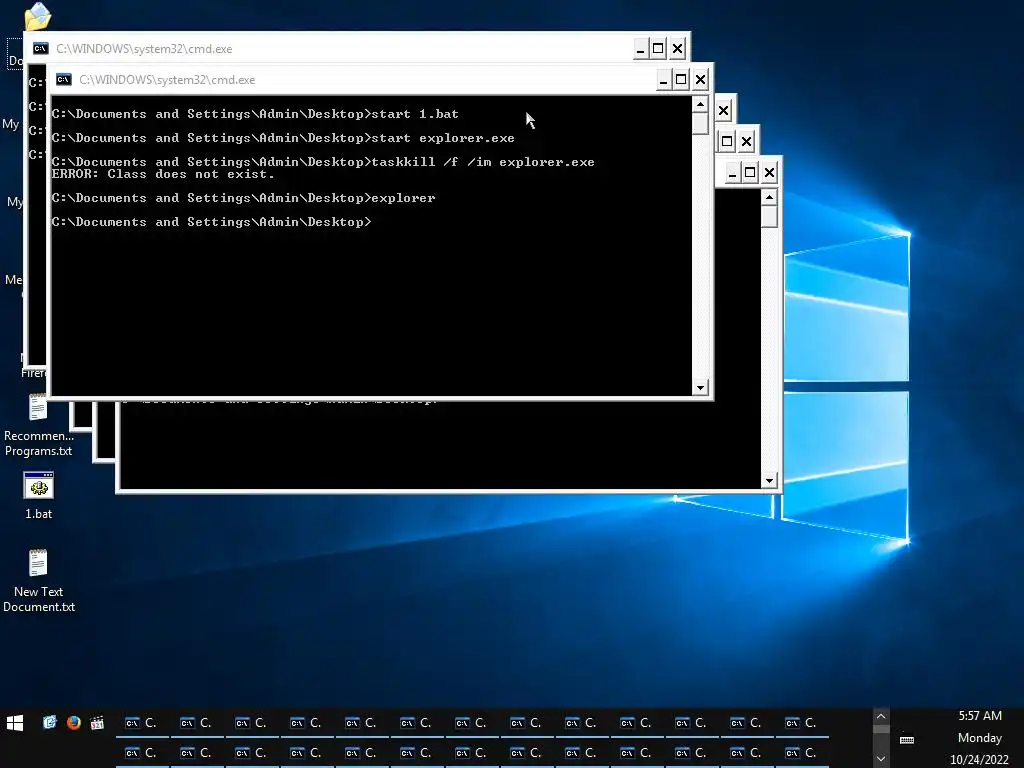
Task: Maximize the background cmd window with visible scrollbar
Action: point(750,172)
